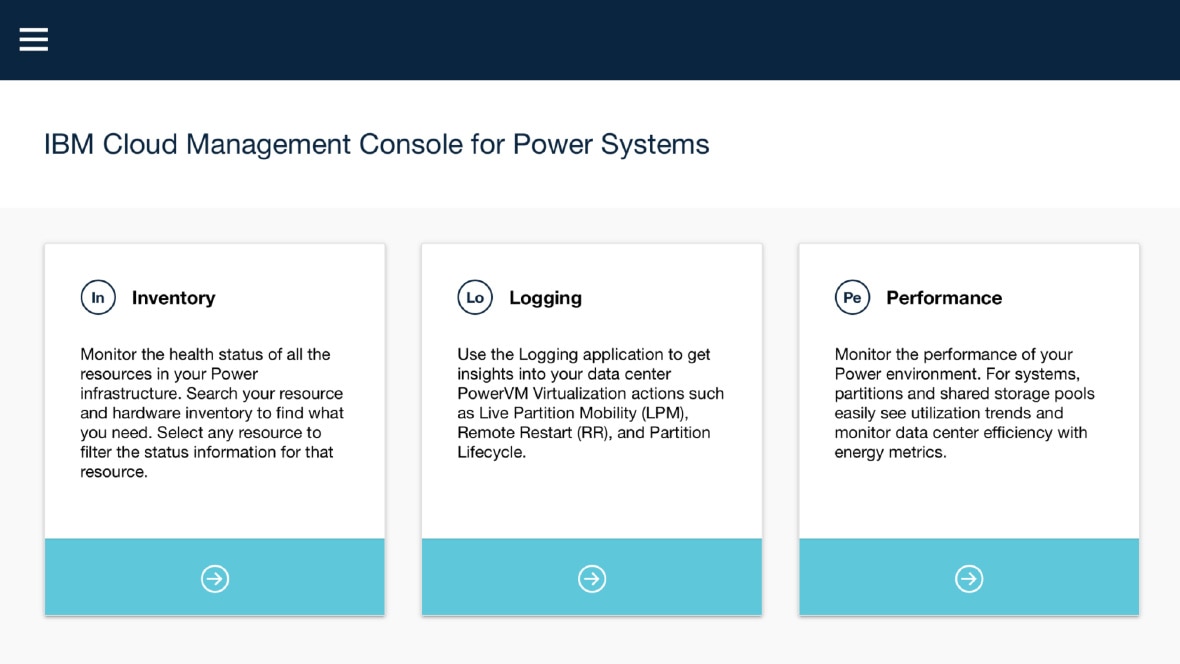Click the IBM Cloud Management Console heading

[x=376, y=145]
